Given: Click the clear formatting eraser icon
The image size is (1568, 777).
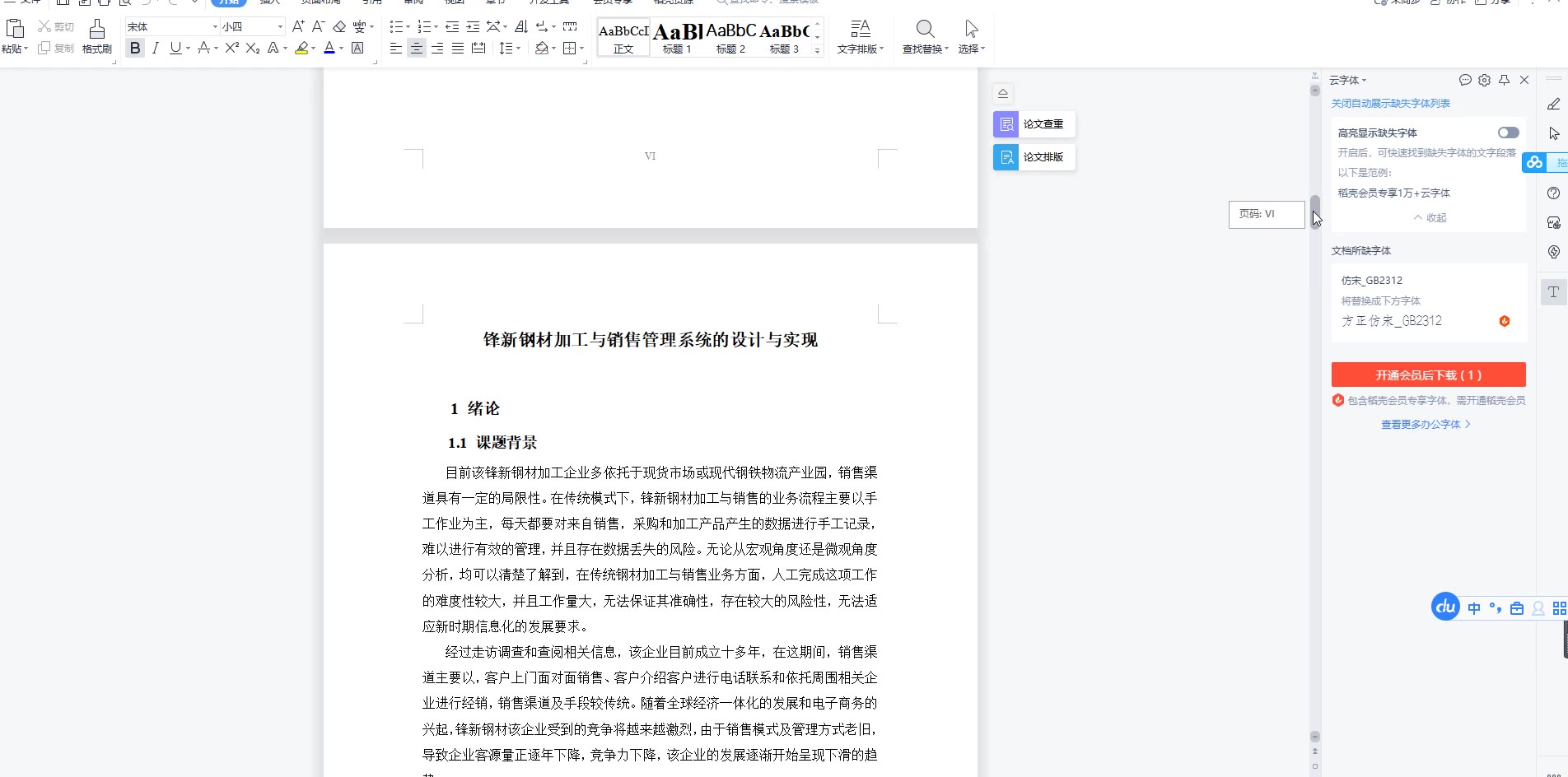Looking at the screenshot, I should tap(339, 27).
